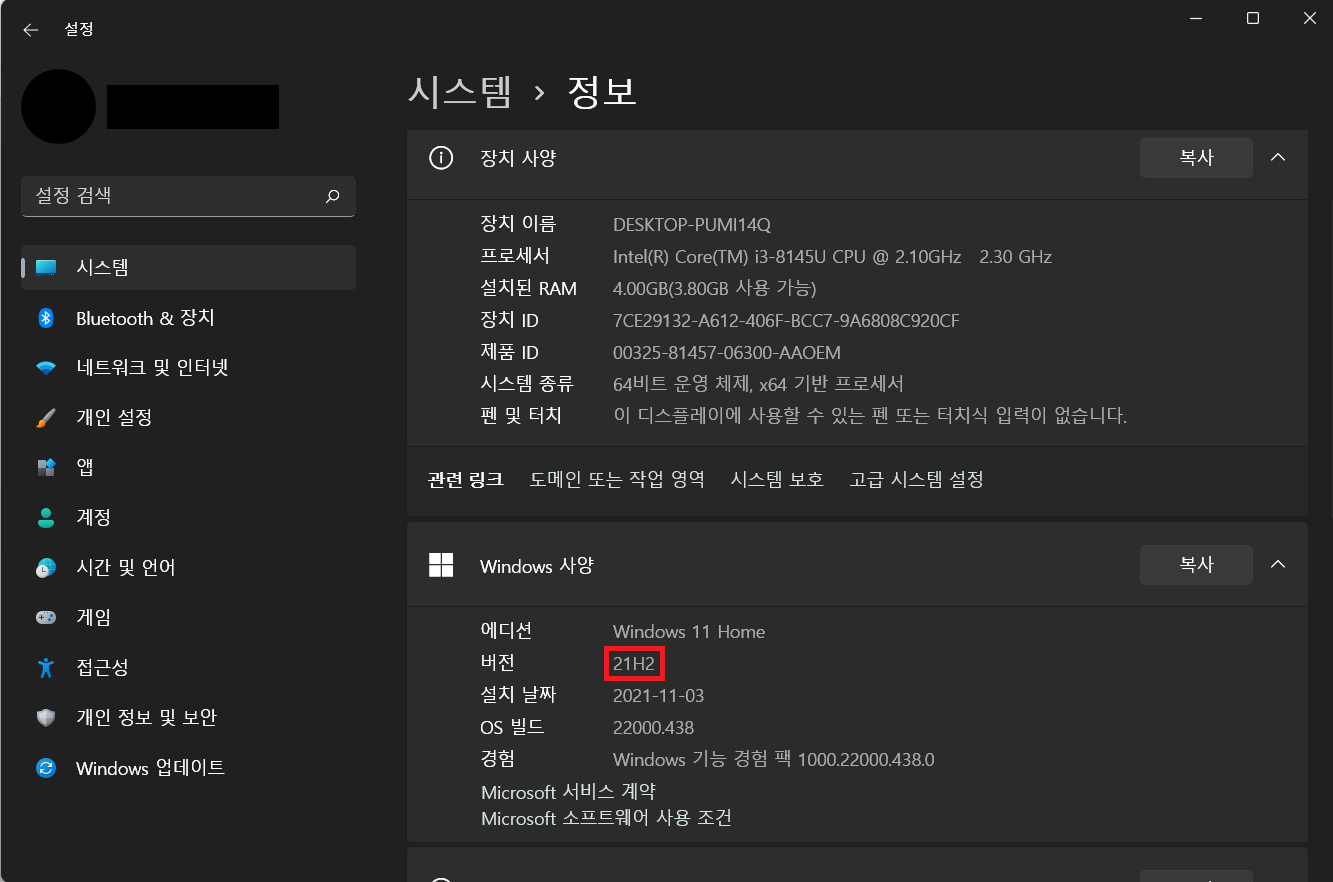
Task: Click 장치 ID value 7CE29132-A612-406F-BCC7-9A6808C920CF
Action: click(x=786, y=321)
